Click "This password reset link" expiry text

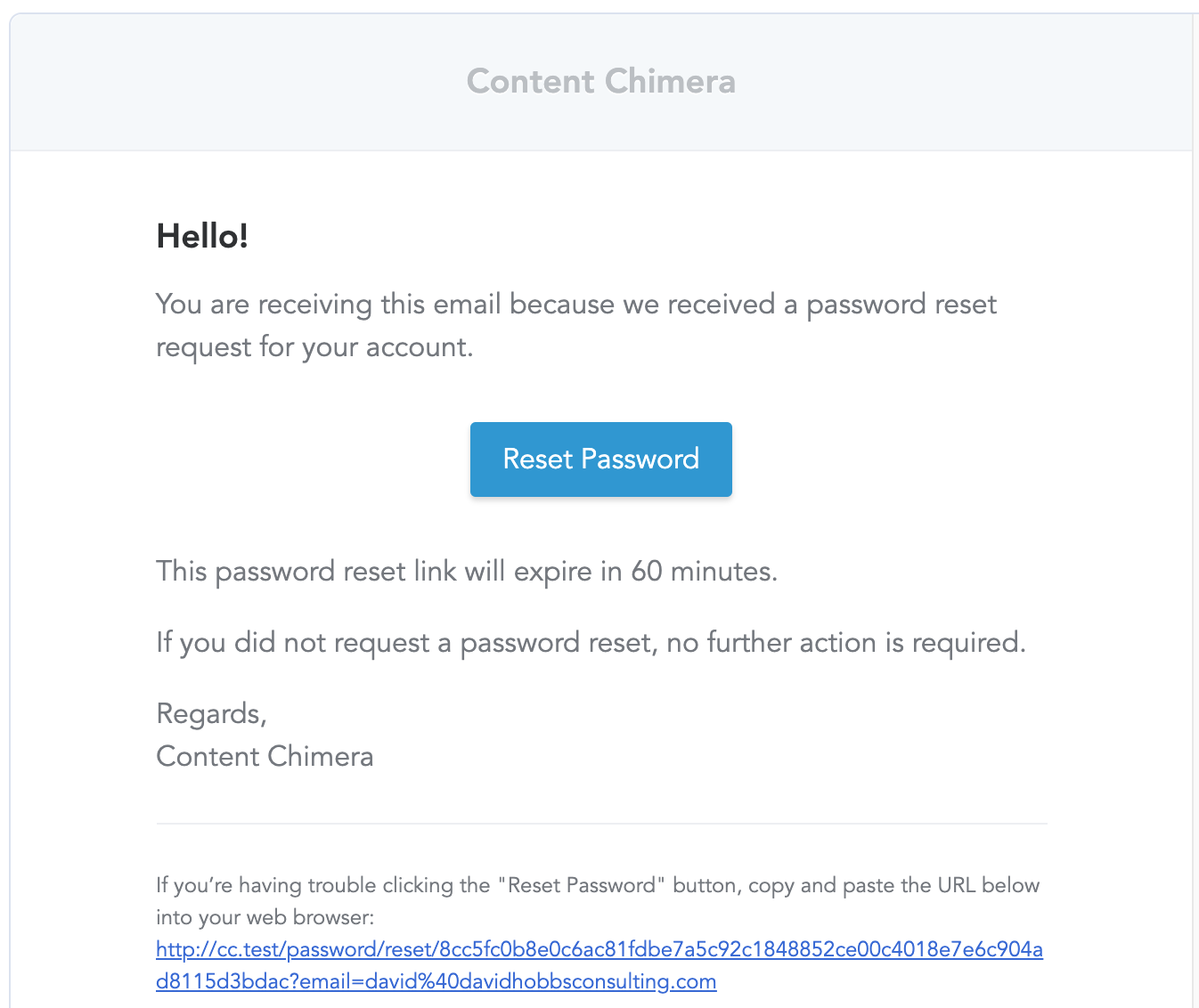pyautogui.click(x=307, y=572)
